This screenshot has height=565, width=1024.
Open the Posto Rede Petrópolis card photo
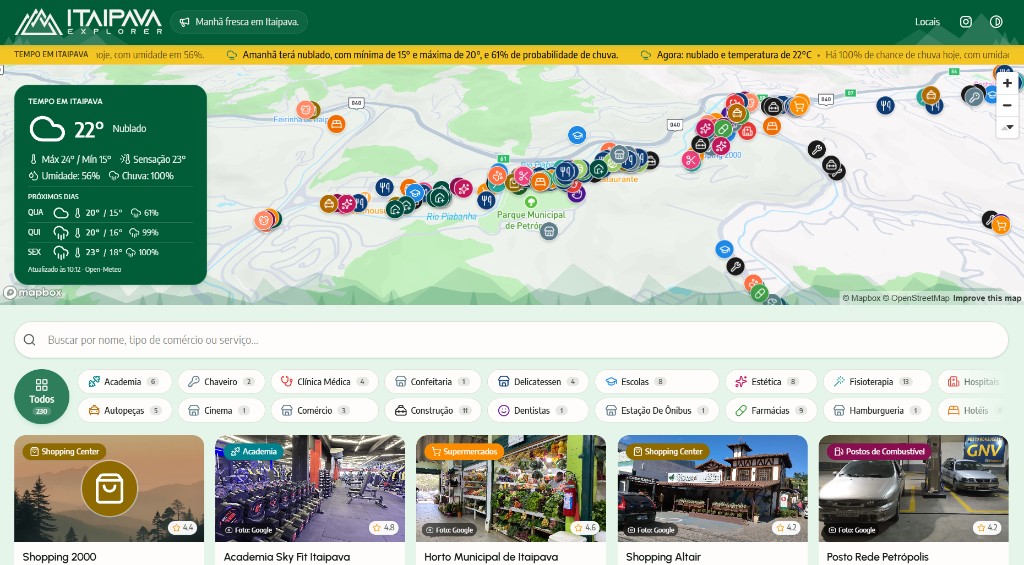[914, 489]
